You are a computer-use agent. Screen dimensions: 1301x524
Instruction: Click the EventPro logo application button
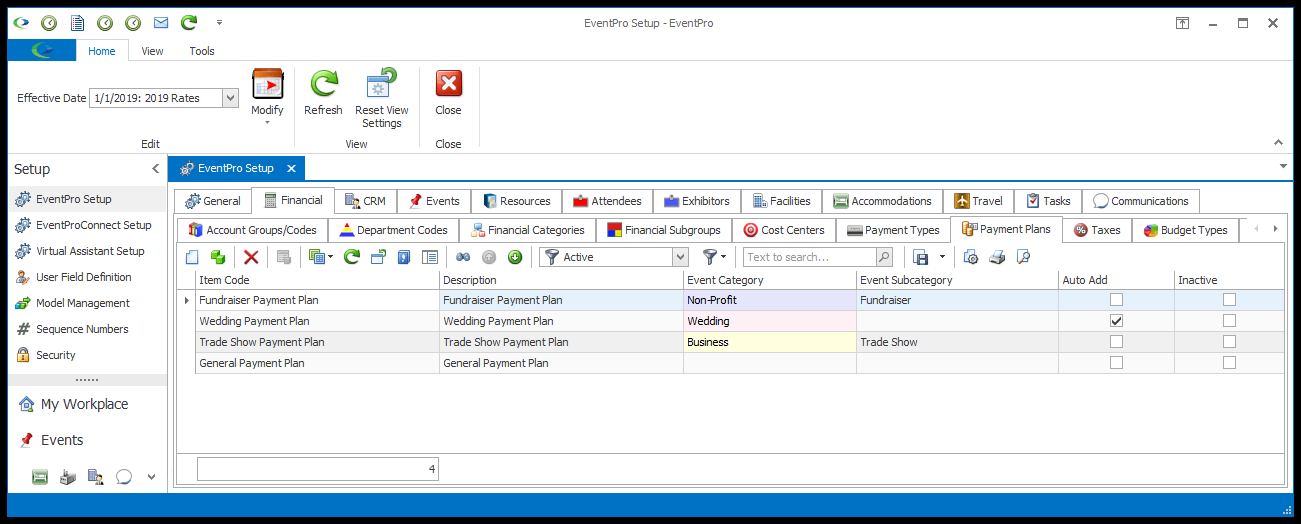tap(42, 50)
